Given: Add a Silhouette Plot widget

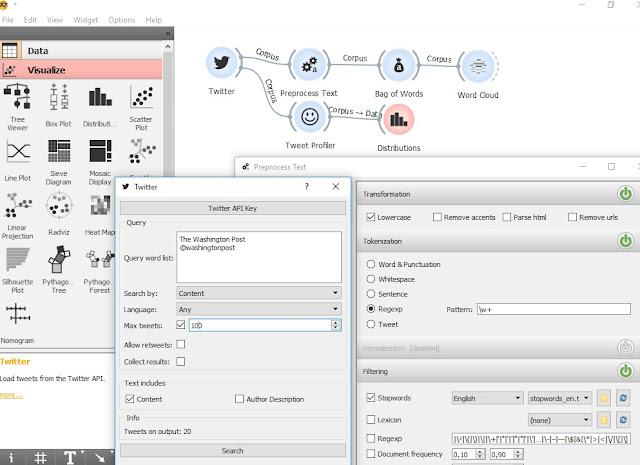Looking at the screenshot, I should tap(17, 271).
